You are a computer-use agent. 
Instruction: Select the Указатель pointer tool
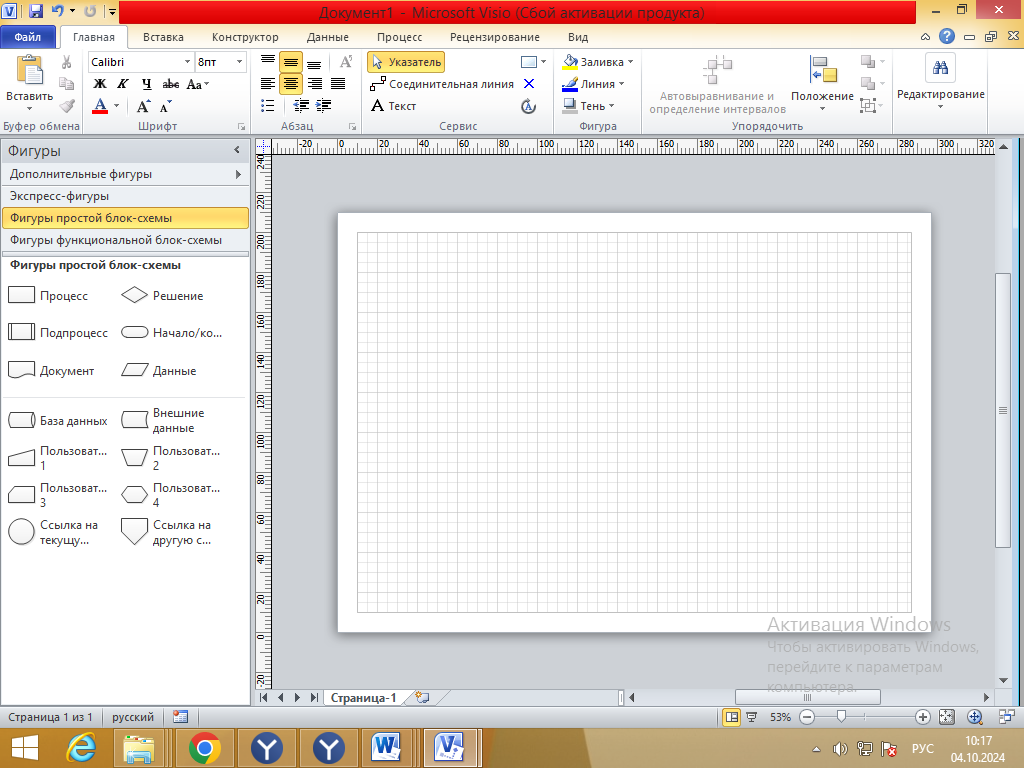coord(406,62)
